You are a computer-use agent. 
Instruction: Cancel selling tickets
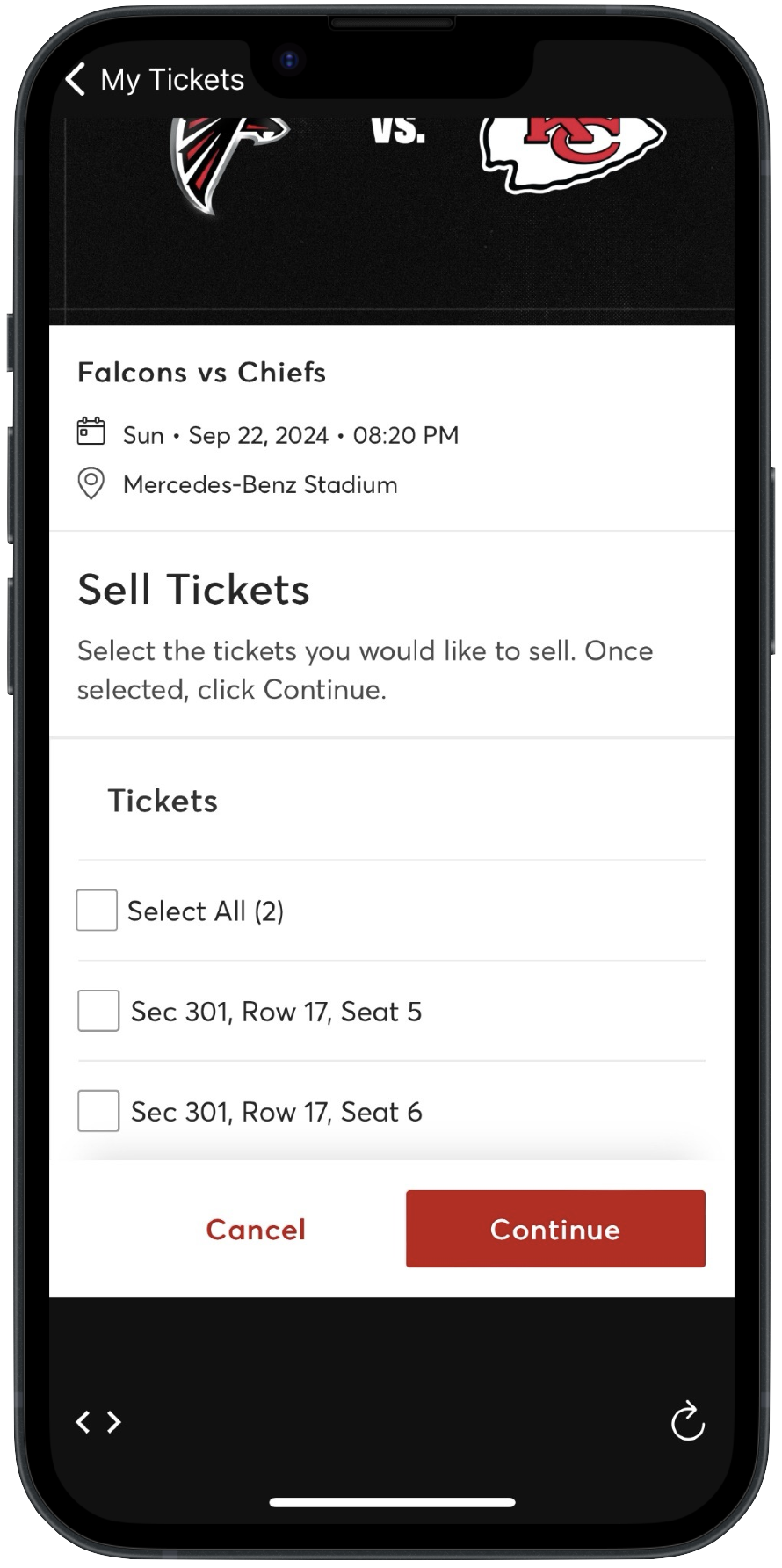pos(256,1229)
